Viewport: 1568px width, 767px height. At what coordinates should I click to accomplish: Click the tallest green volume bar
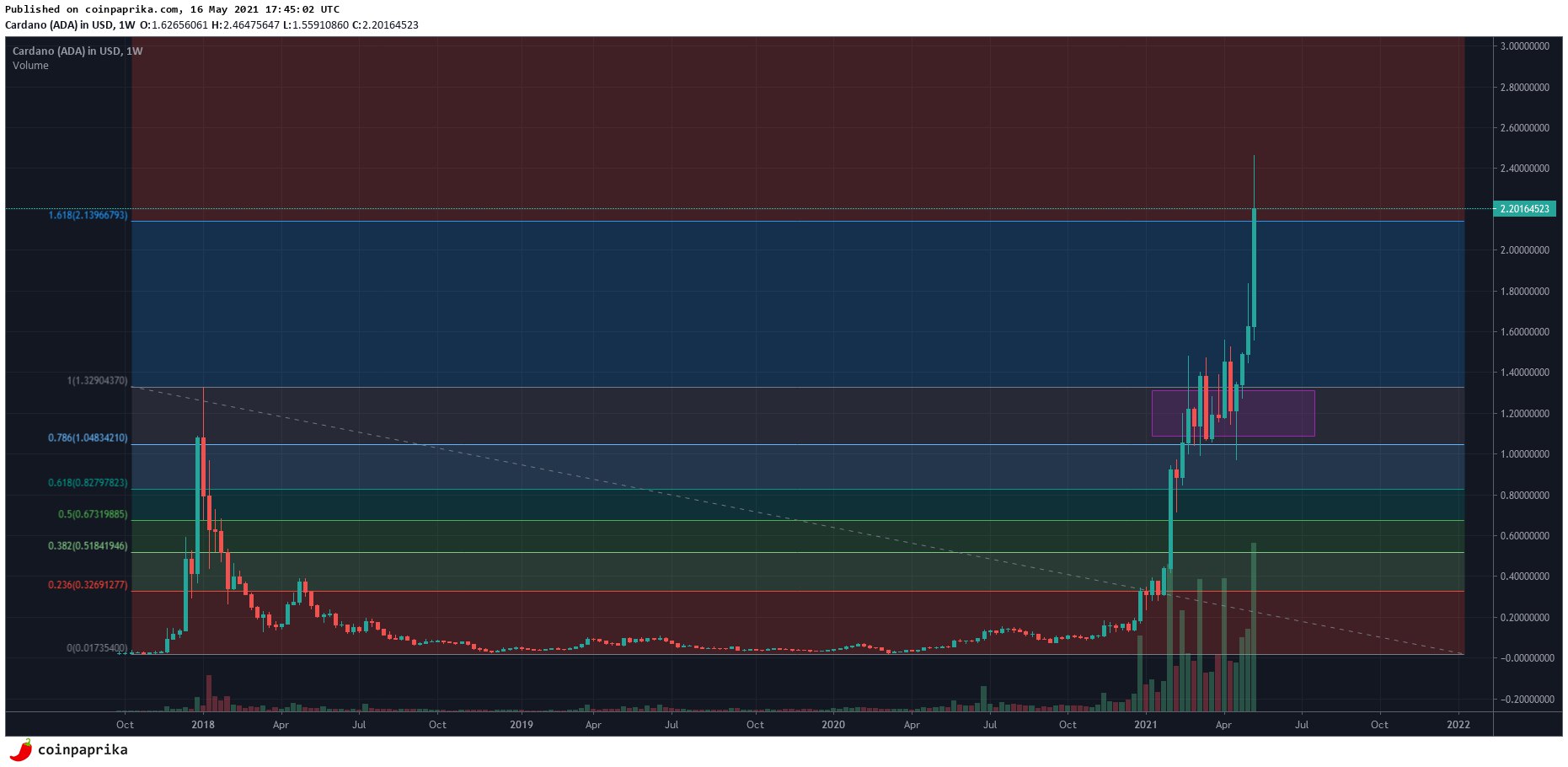(1254, 627)
